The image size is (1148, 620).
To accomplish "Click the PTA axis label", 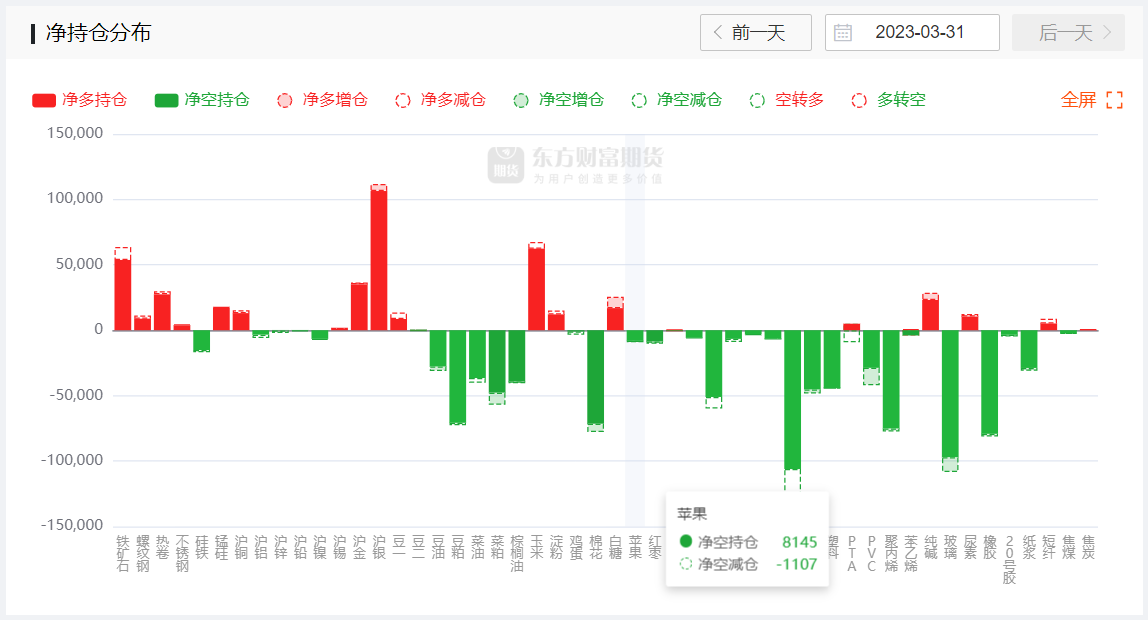I will pyautogui.click(x=851, y=553).
